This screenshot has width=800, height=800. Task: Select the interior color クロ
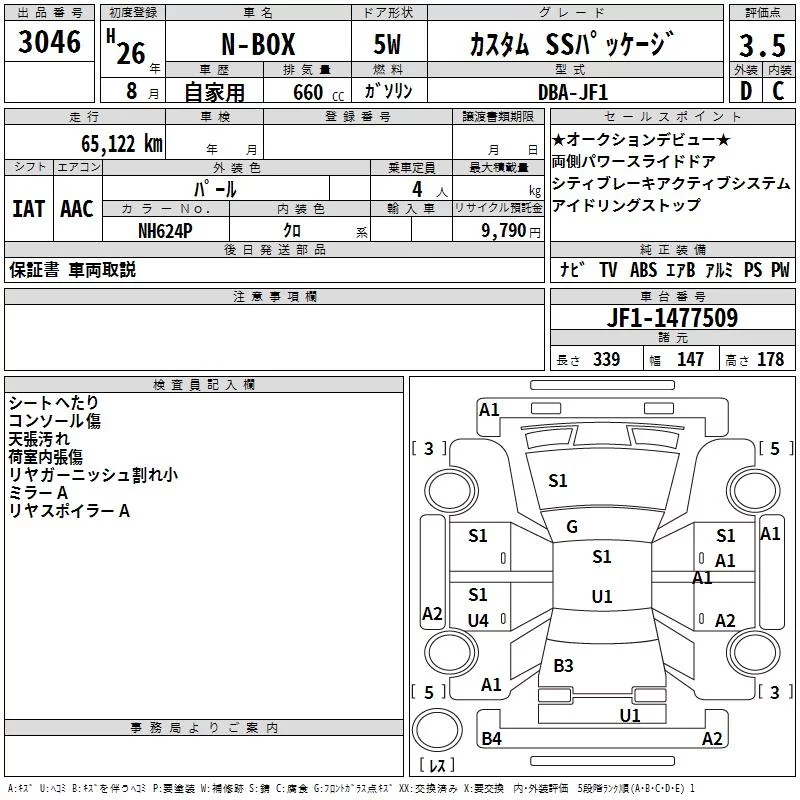(x=292, y=231)
